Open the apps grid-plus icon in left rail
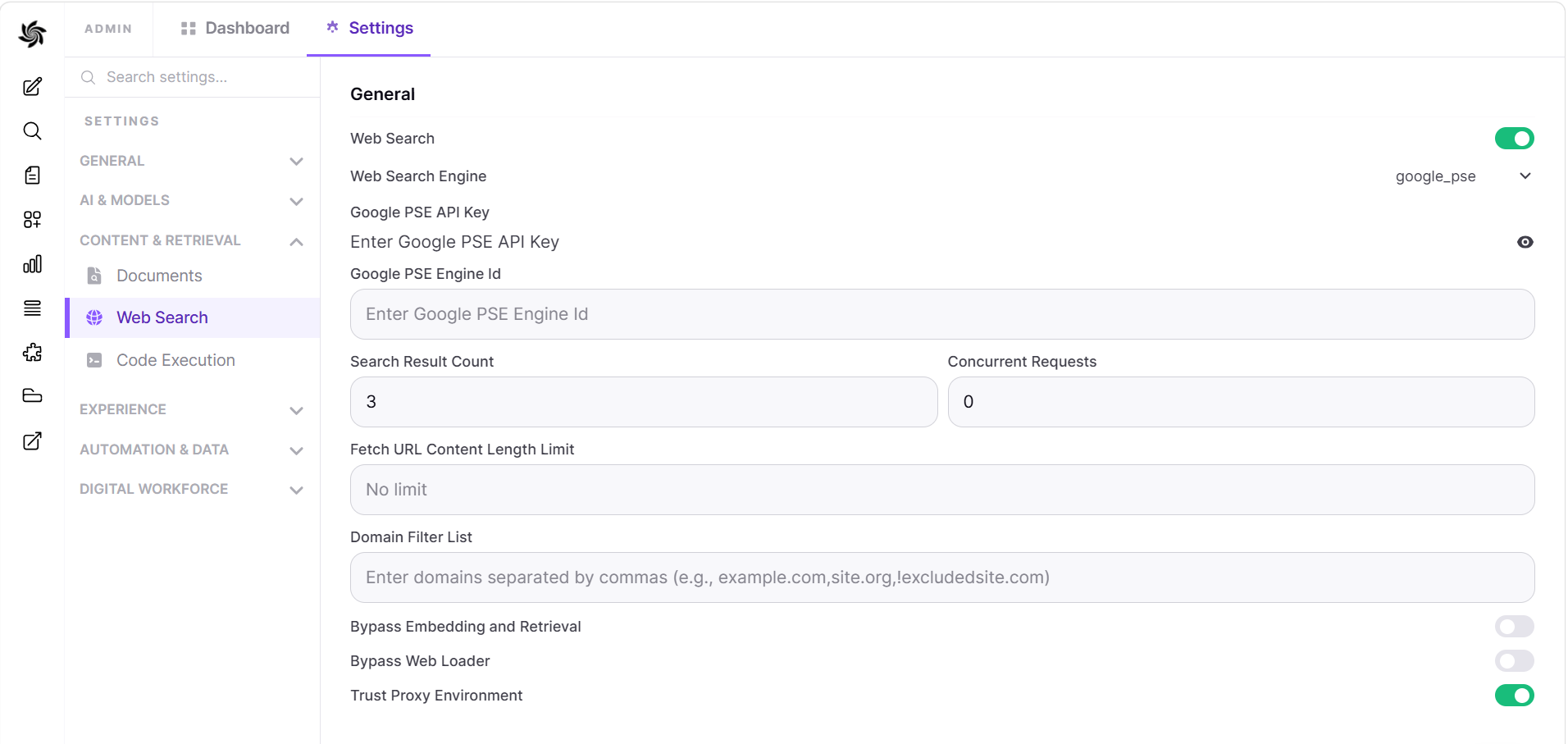The height and width of the screenshot is (744, 1568). [x=32, y=219]
